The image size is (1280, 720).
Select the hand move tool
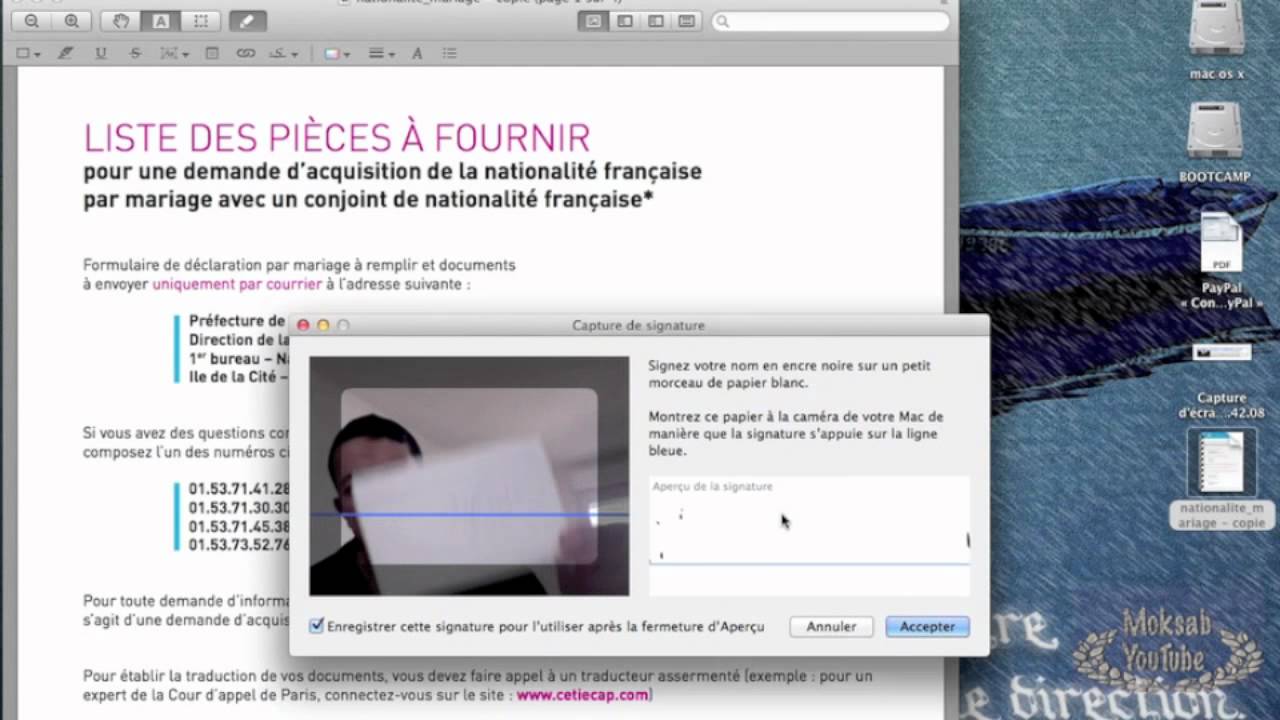(121, 21)
